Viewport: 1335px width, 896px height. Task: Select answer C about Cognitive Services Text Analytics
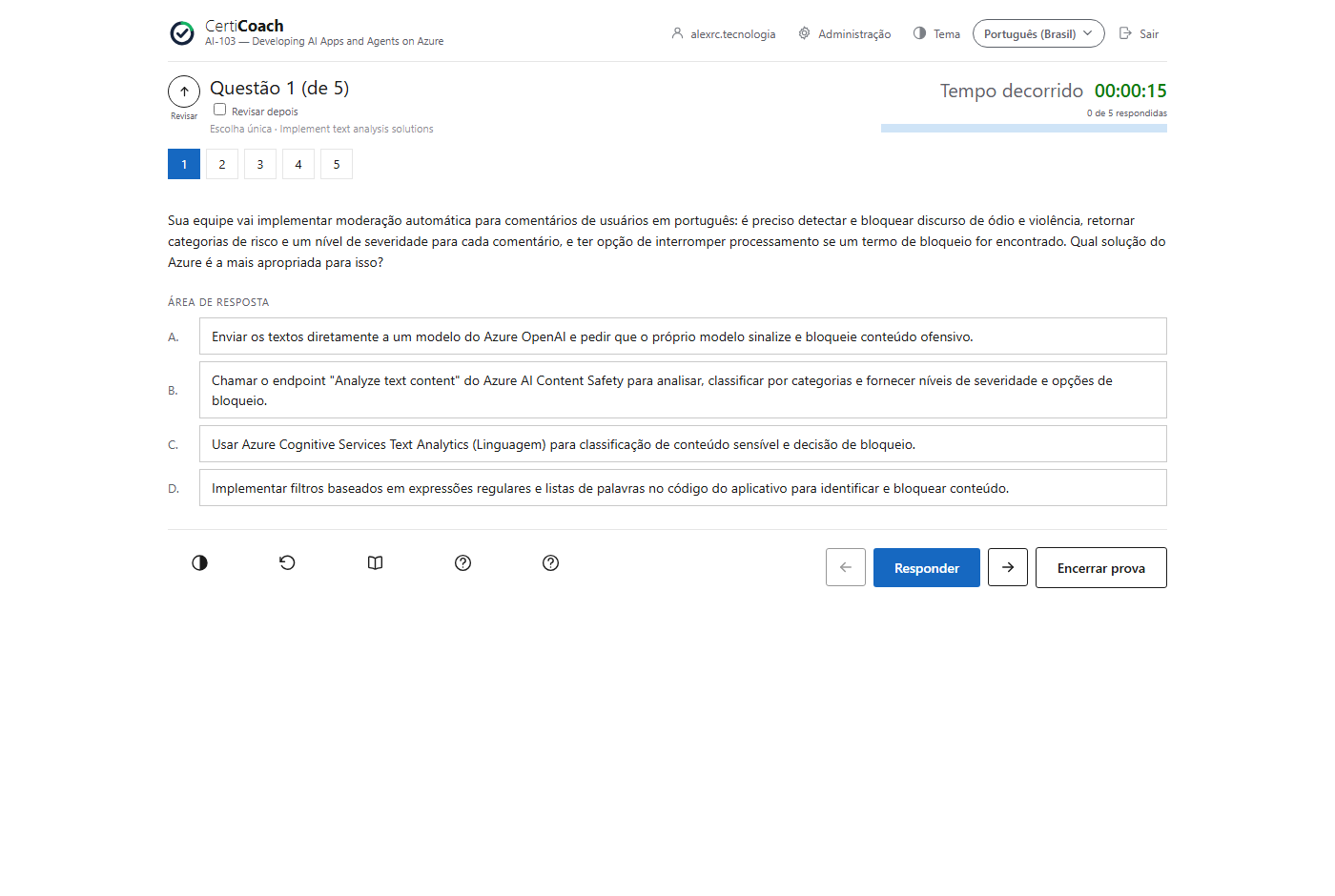683,444
